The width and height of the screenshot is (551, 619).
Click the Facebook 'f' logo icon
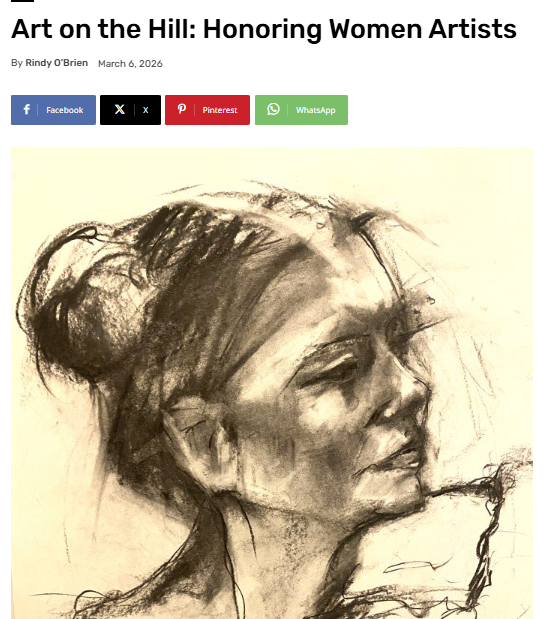point(26,109)
